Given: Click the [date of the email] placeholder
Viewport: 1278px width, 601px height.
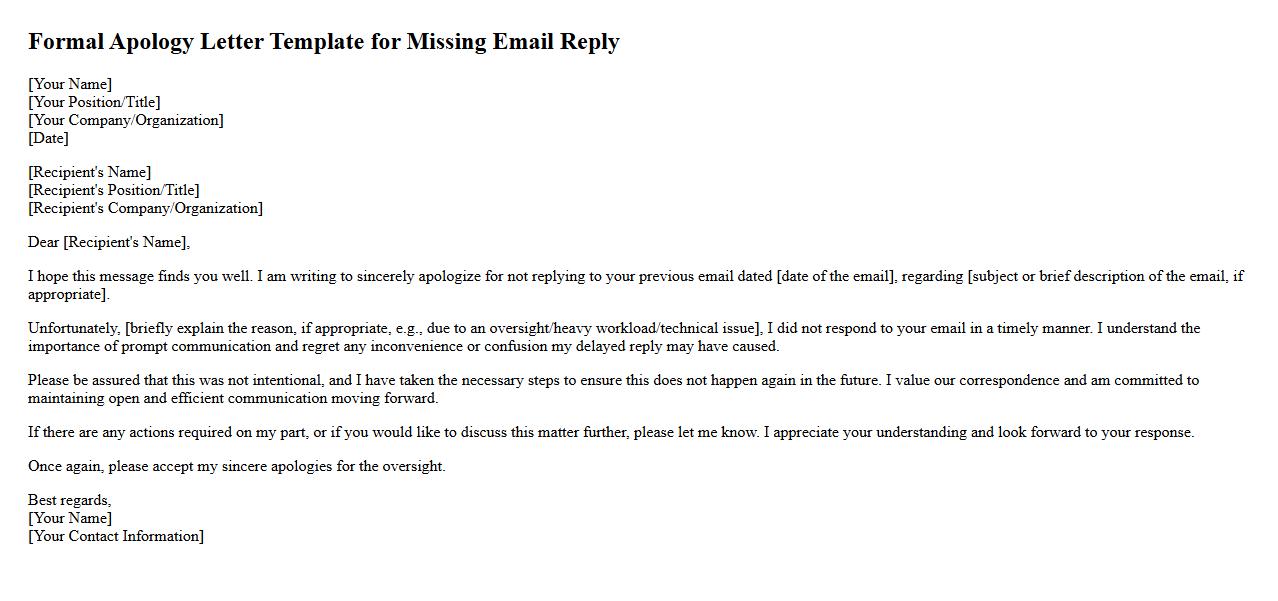Looking at the screenshot, I should [835, 276].
